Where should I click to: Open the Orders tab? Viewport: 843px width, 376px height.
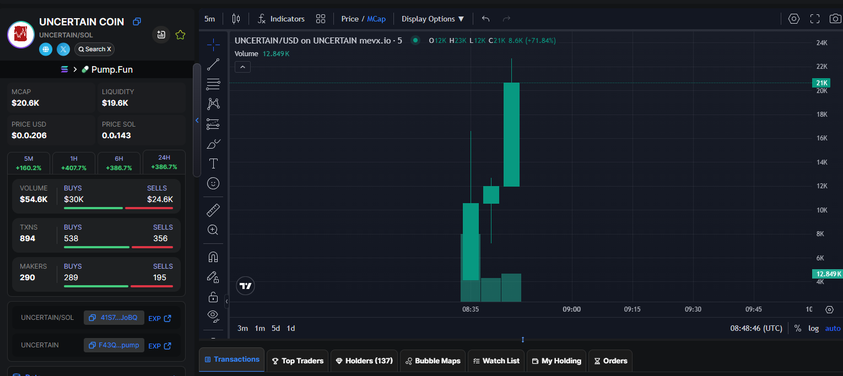[x=610, y=361]
